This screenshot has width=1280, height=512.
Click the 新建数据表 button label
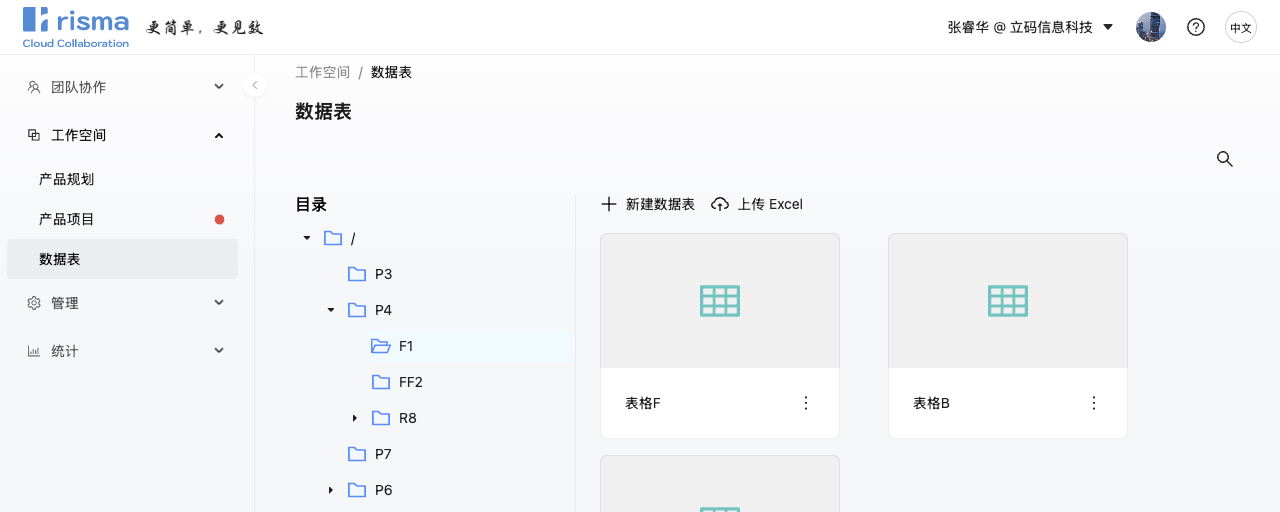660,204
